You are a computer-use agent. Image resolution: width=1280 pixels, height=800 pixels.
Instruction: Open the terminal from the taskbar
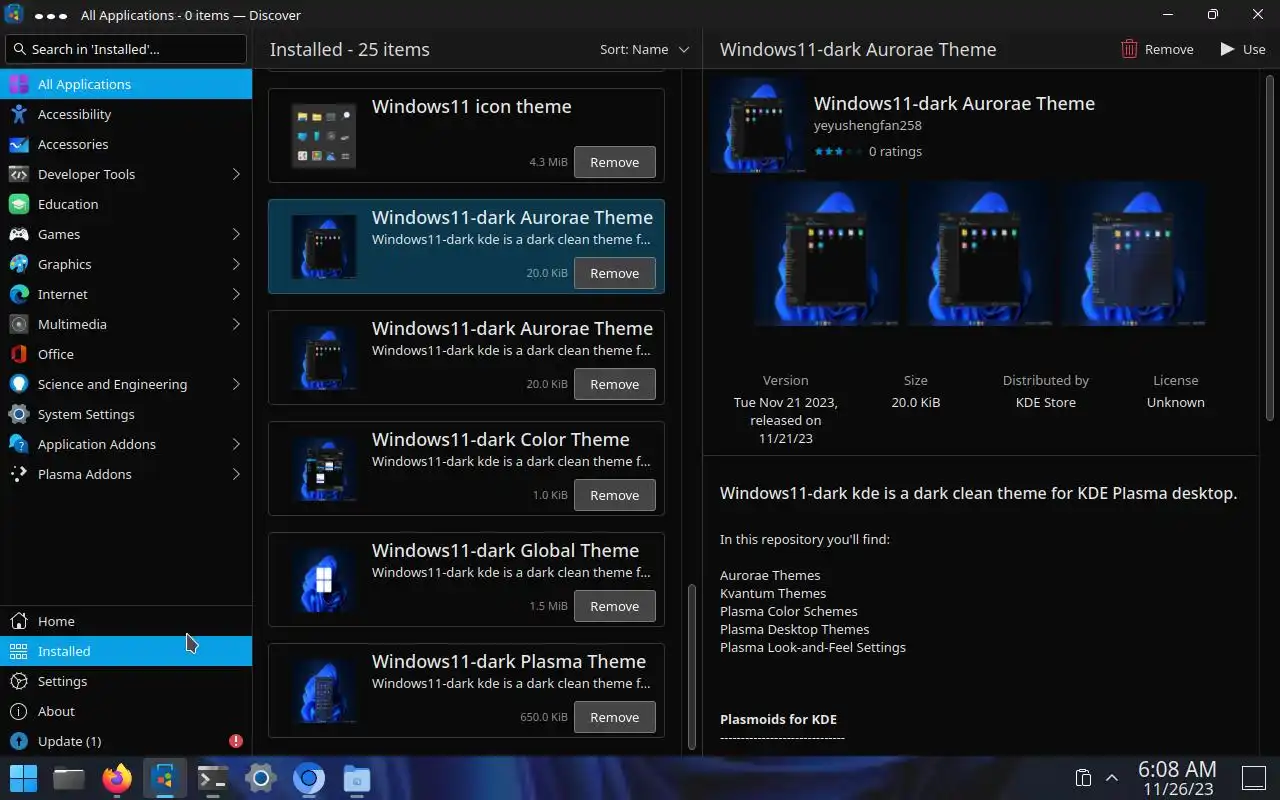click(x=213, y=778)
